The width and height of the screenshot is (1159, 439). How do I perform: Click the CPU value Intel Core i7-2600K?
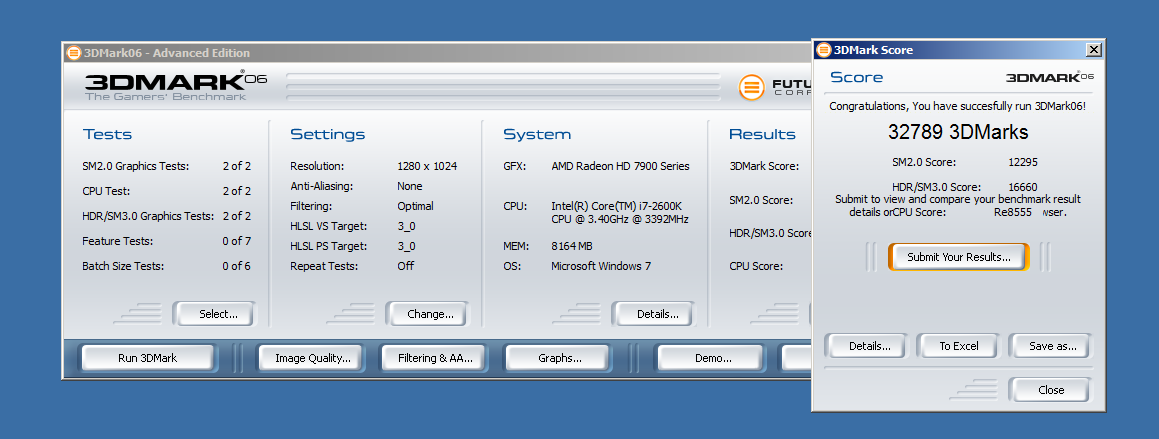[620, 213]
